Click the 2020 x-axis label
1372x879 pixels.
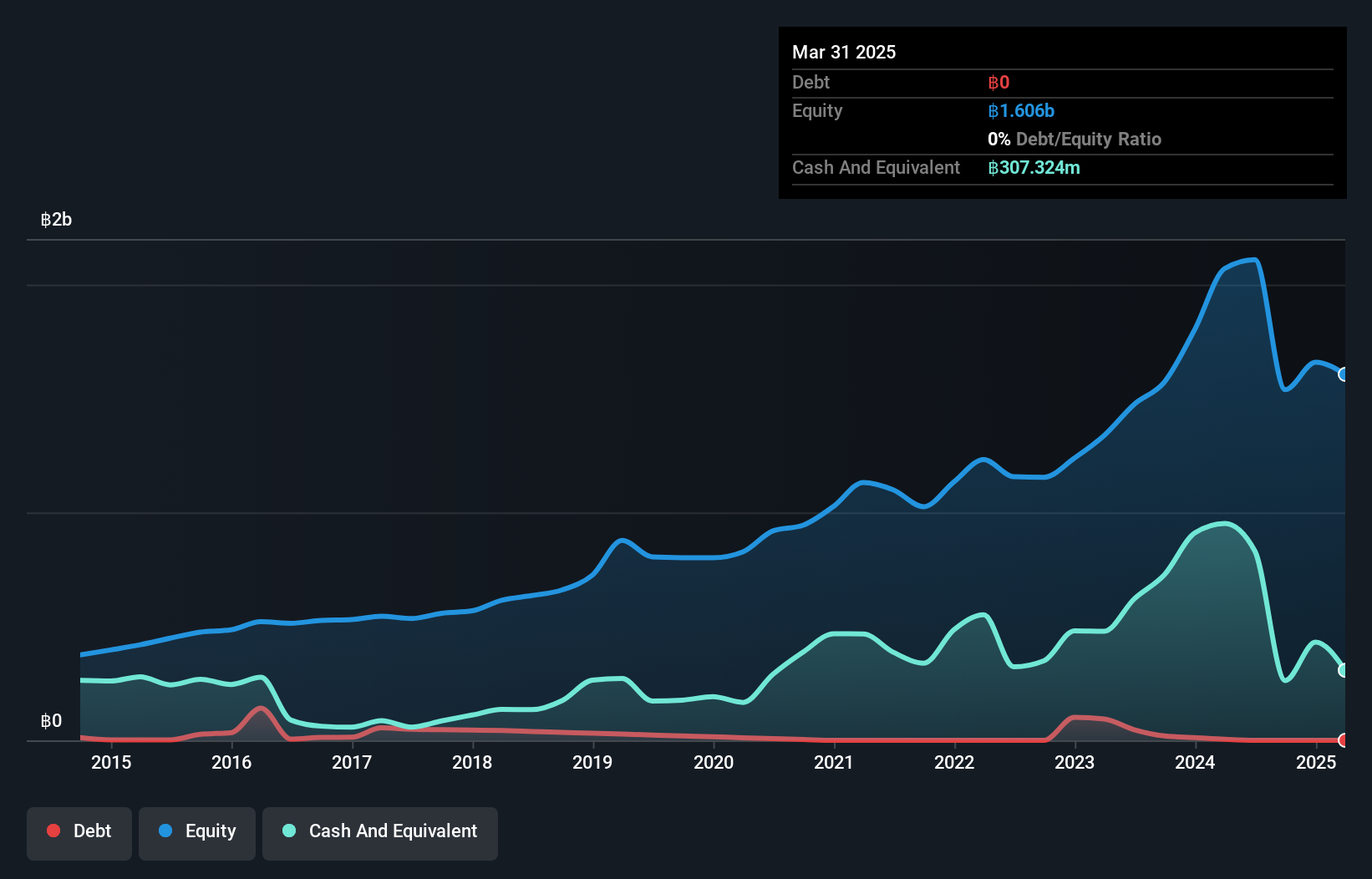click(714, 762)
